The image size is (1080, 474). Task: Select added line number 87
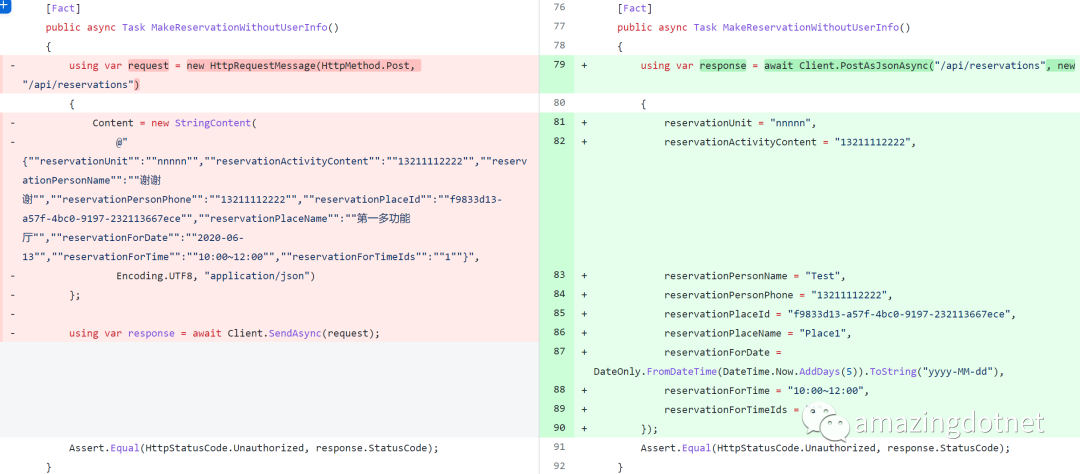(559, 351)
